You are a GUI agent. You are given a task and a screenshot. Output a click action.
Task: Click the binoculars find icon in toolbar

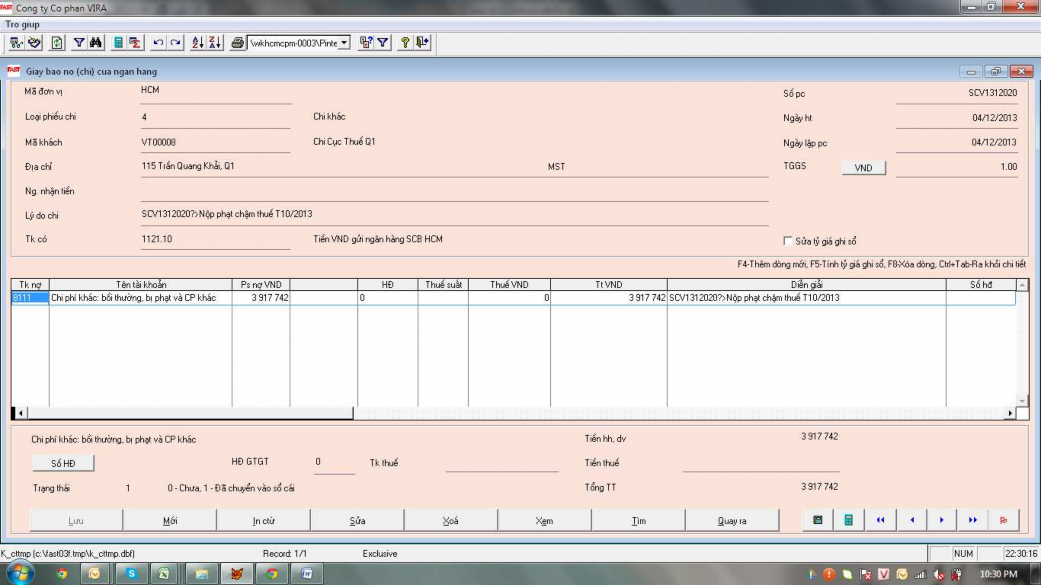coord(96,43)
